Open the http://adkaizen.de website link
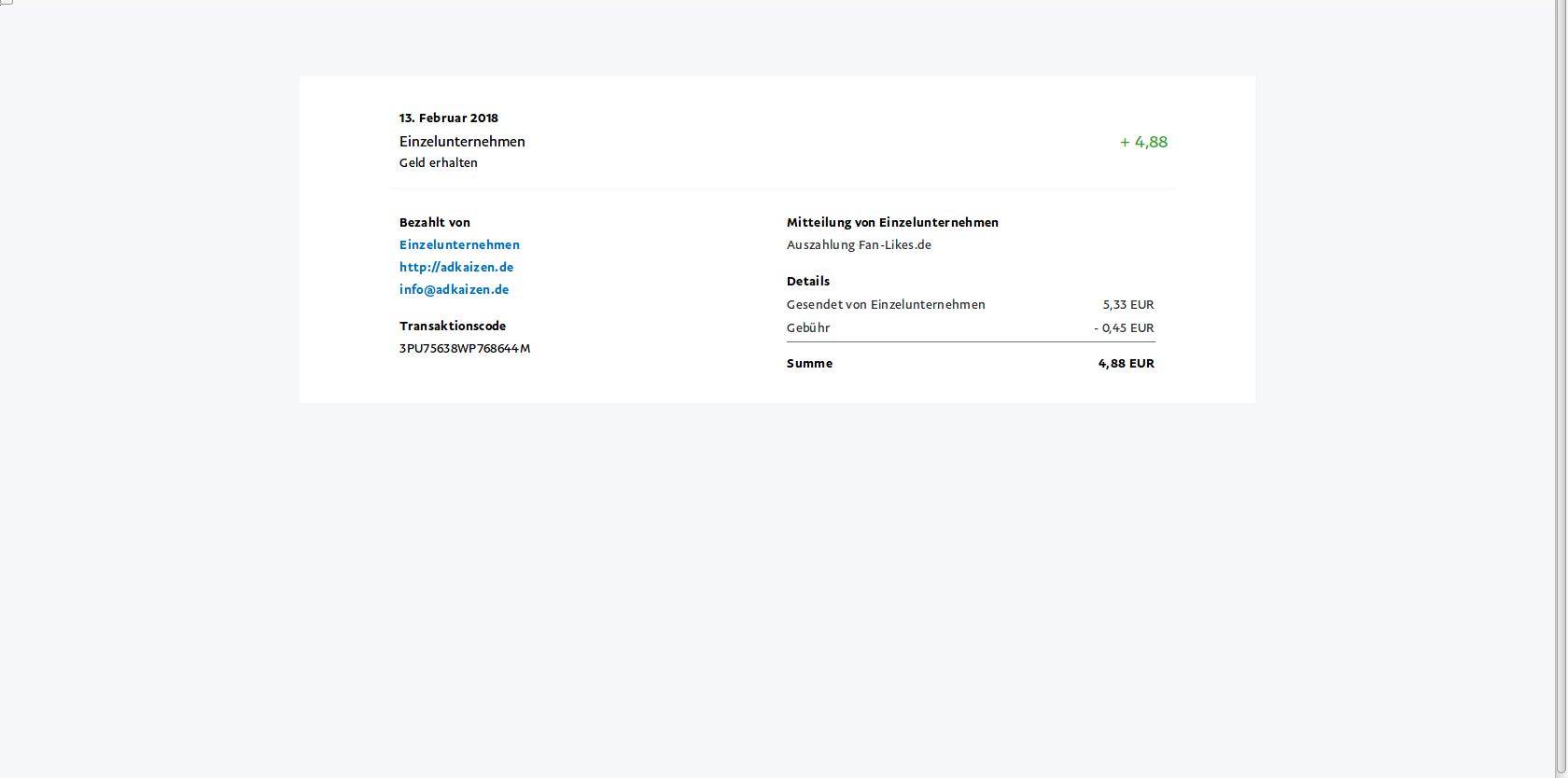The image size is (1568, 778). point(456,267)
